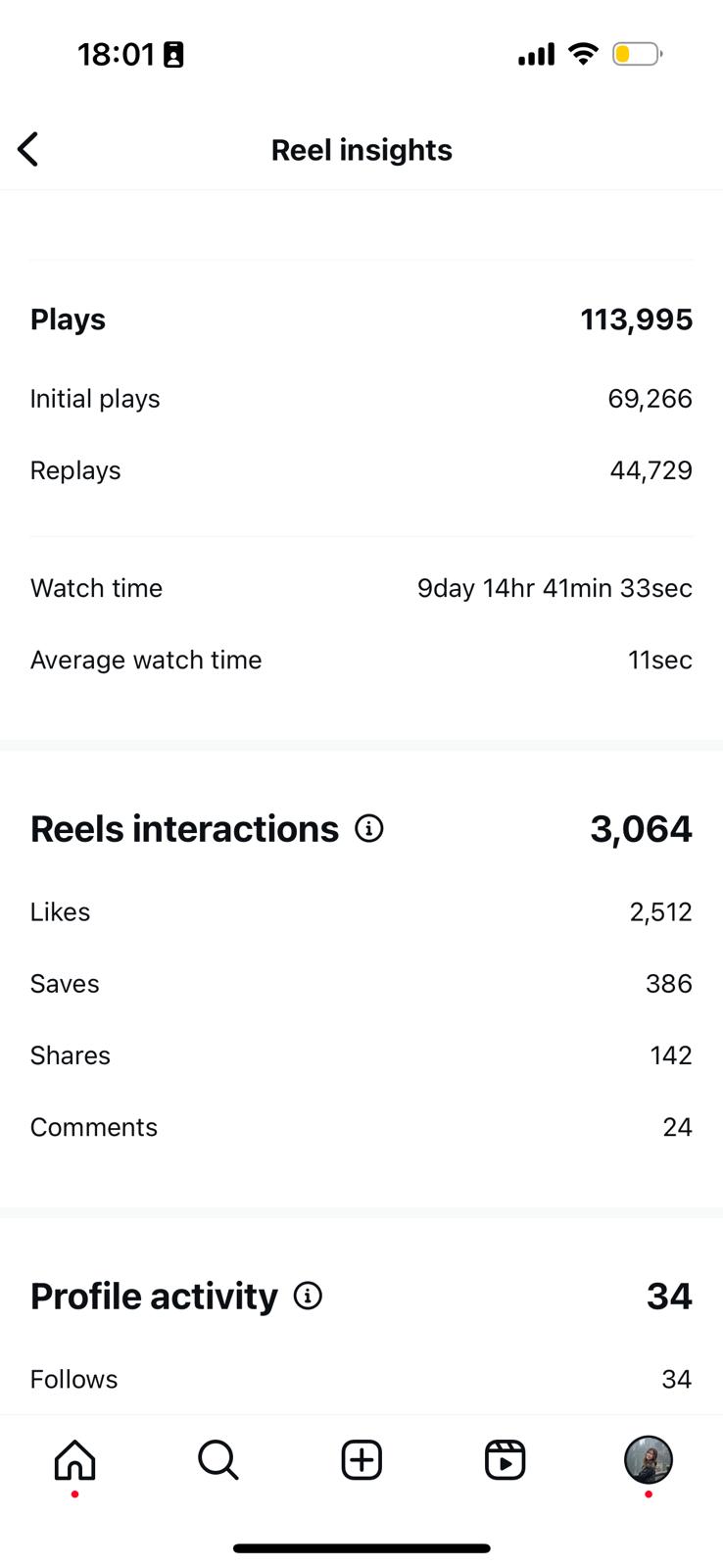723x1568 pixels.
Task: Tap the 18:01 status bar clock
Action: click(116, 54)
